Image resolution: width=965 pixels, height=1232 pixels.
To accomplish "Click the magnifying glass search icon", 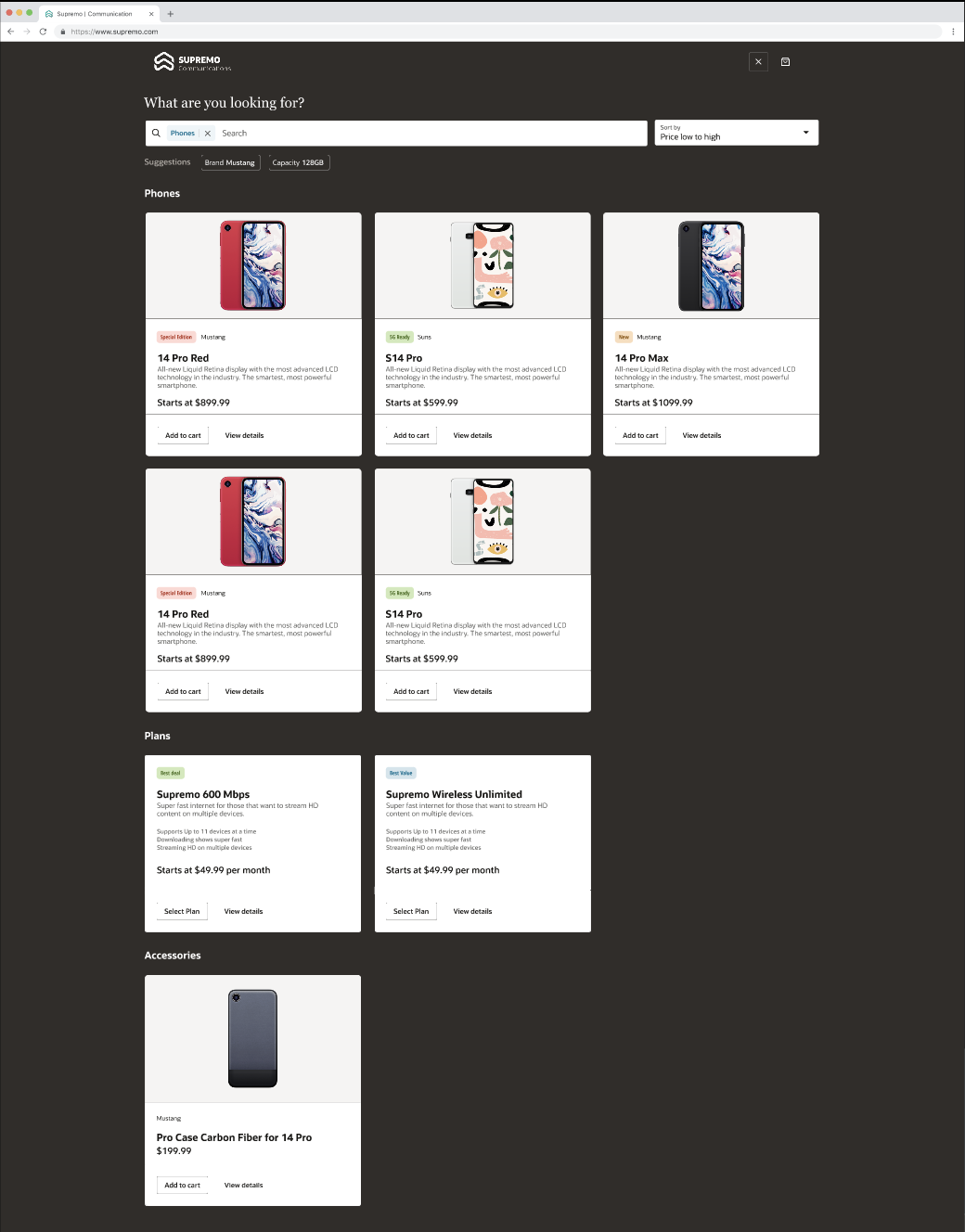I will click(x=156, y=133).
